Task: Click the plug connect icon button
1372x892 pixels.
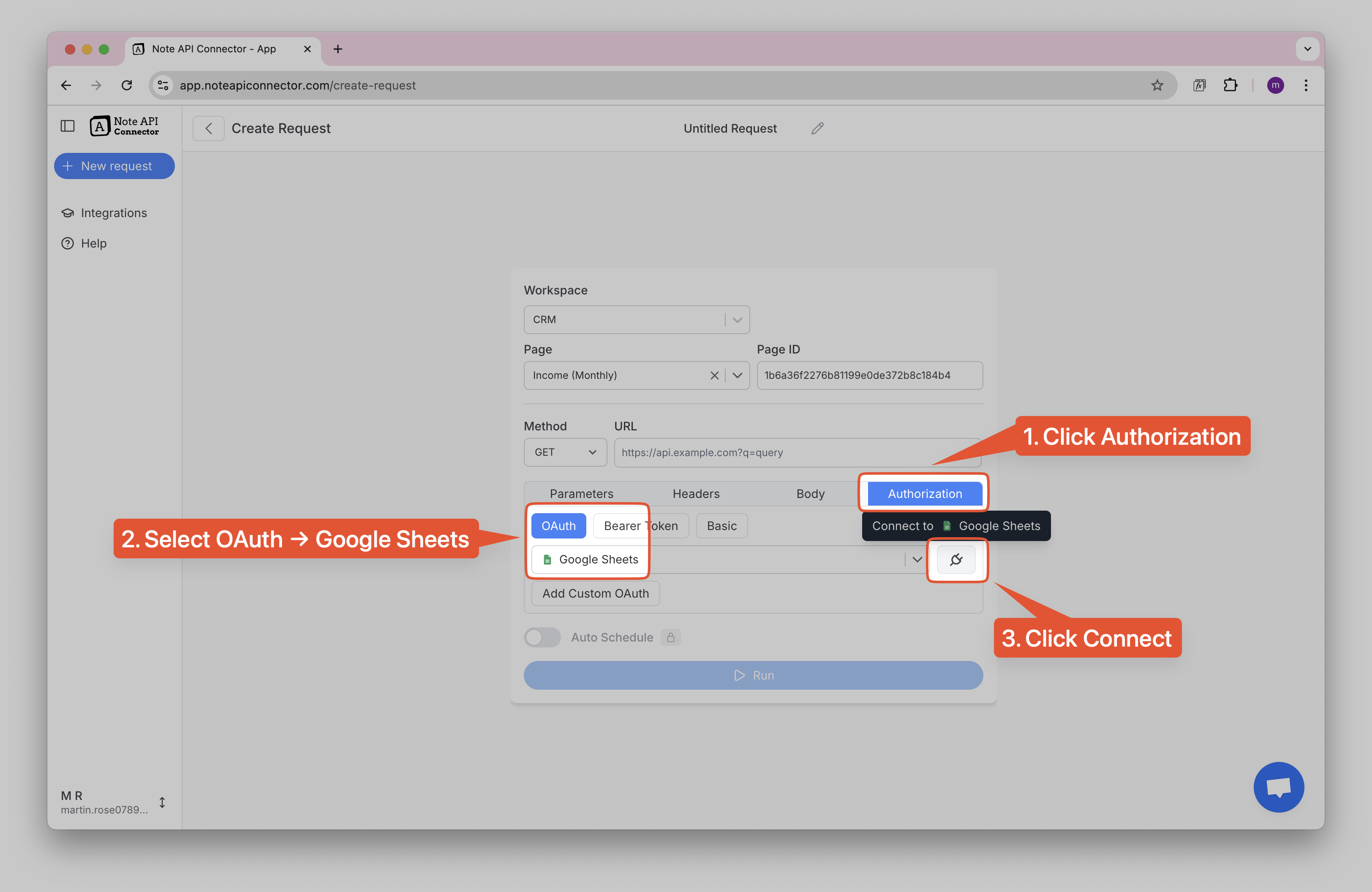Action: pos(956,560)
